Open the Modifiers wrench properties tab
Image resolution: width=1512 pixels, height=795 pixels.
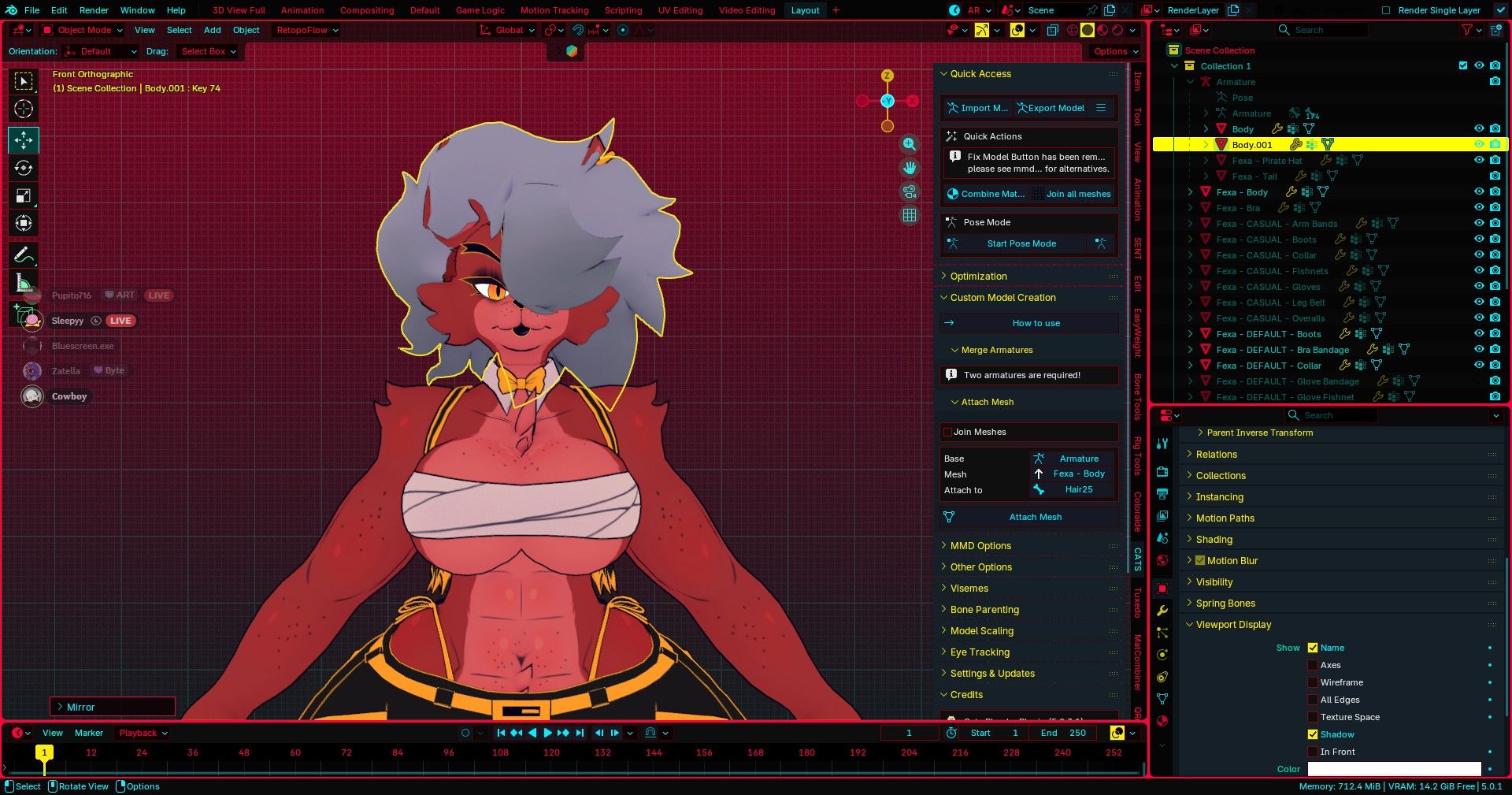(1162, 611)
